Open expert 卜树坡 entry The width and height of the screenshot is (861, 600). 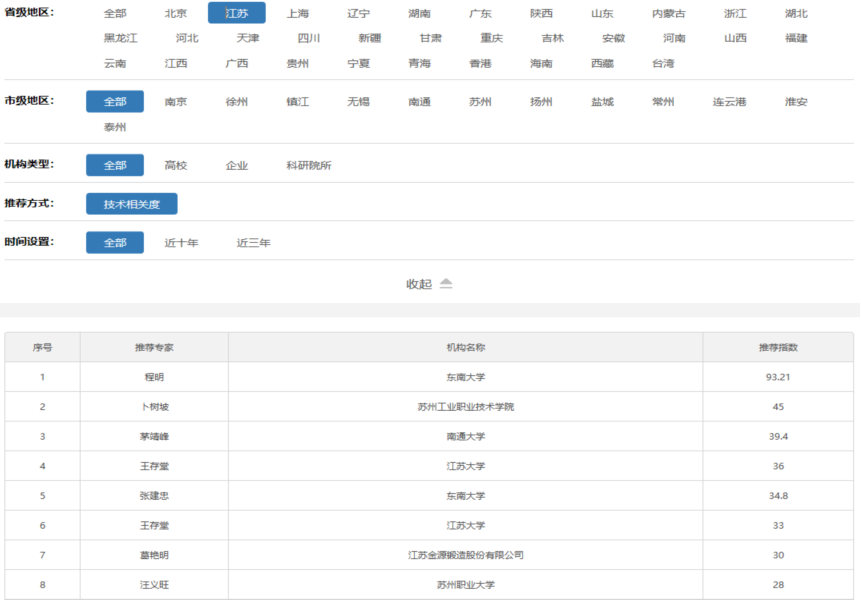click(x=153, y=407)
